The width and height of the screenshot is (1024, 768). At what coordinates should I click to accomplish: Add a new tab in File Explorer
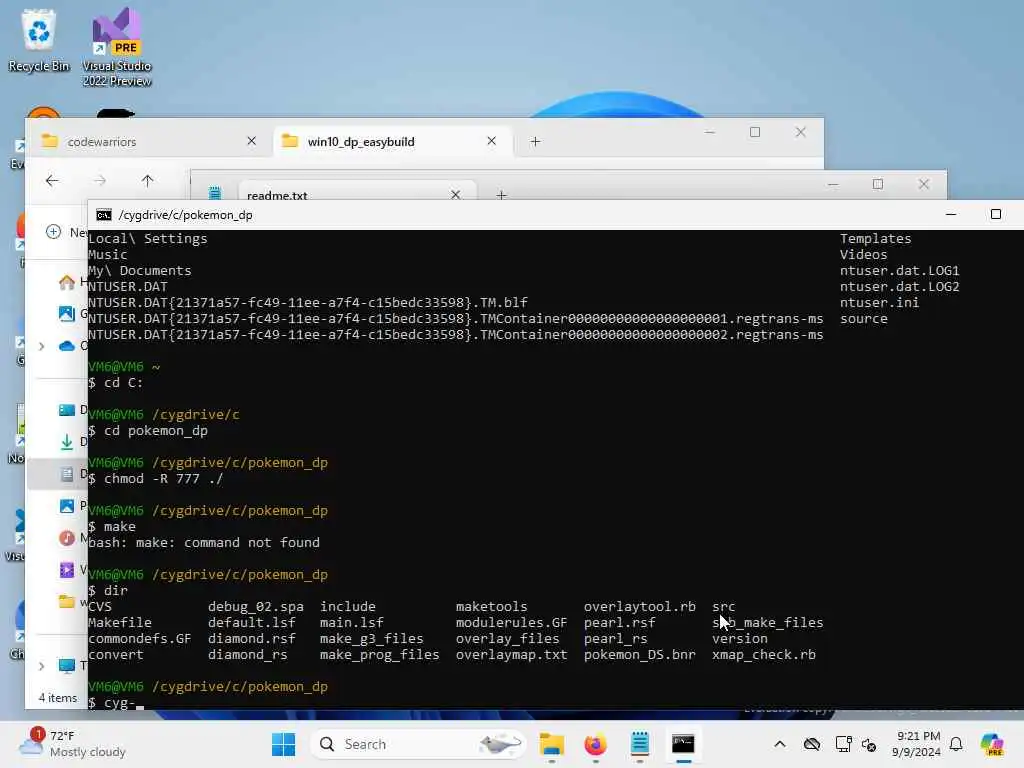coord(536,142)
